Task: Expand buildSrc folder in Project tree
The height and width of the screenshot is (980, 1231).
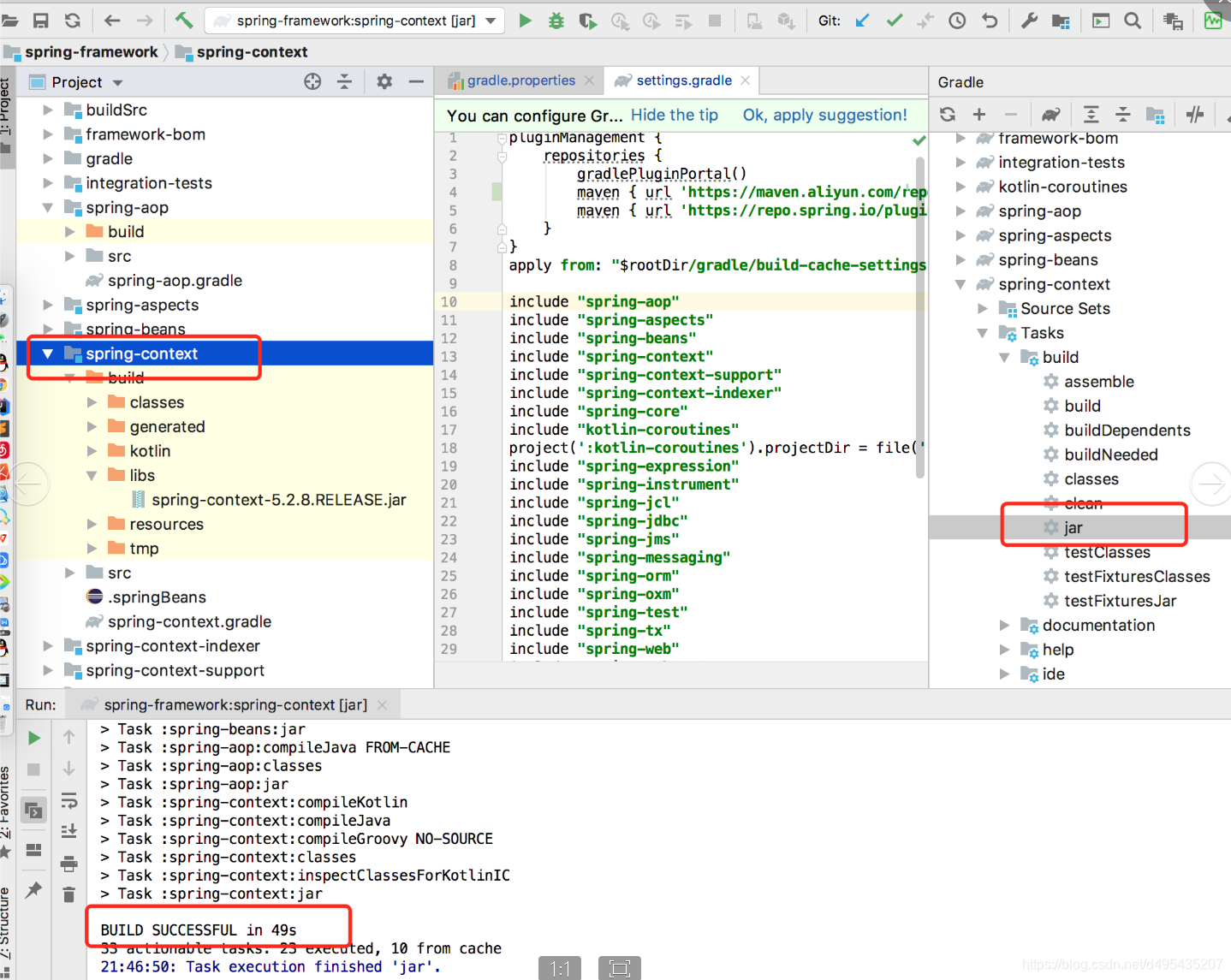Action: [x=48, y=110]
